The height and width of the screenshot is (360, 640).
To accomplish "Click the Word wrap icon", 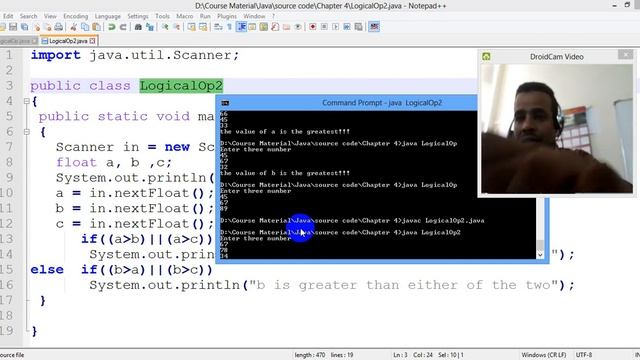I will tap(217, 27).
